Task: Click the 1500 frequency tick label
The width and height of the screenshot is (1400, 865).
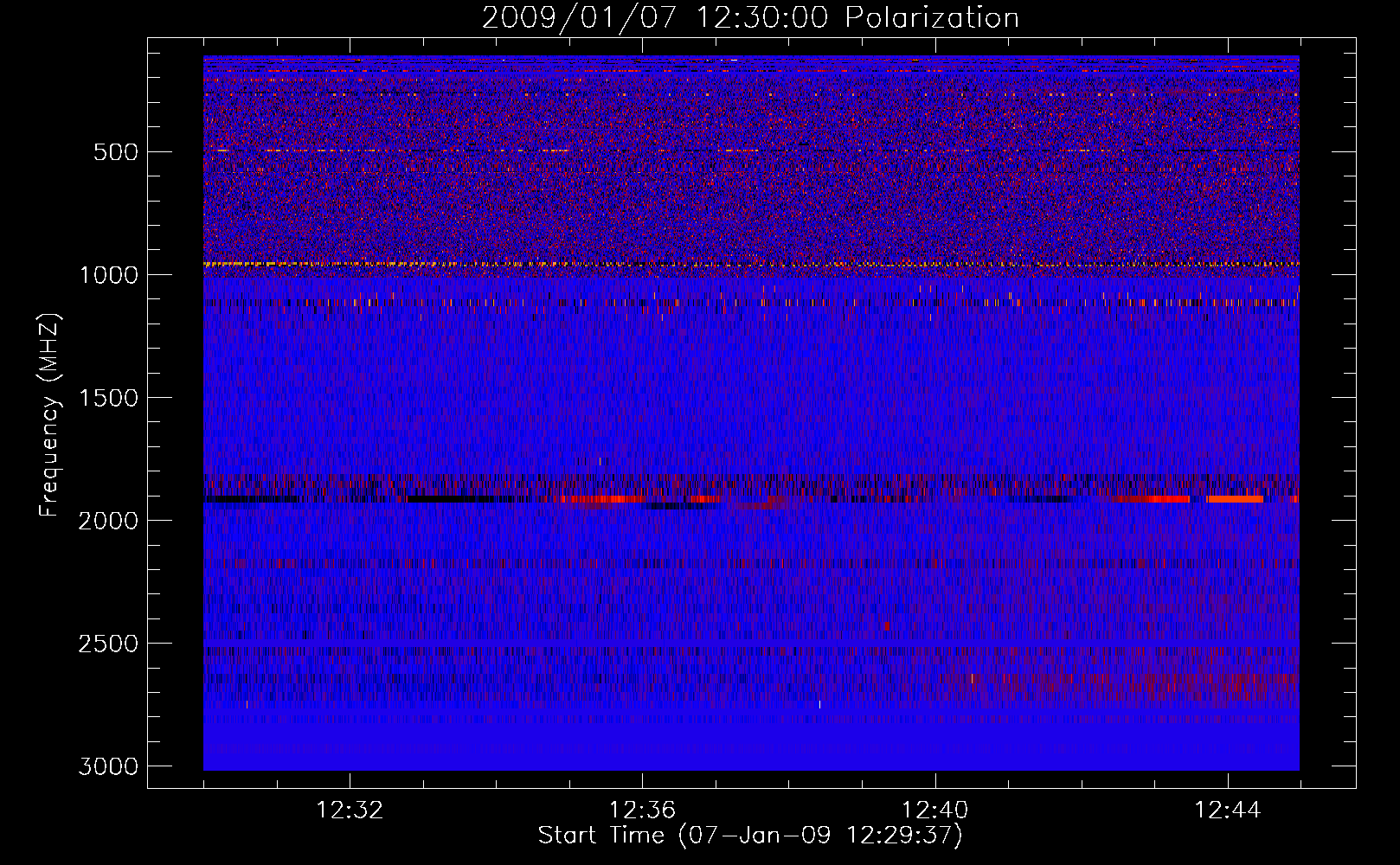Action: coord(108,398)
